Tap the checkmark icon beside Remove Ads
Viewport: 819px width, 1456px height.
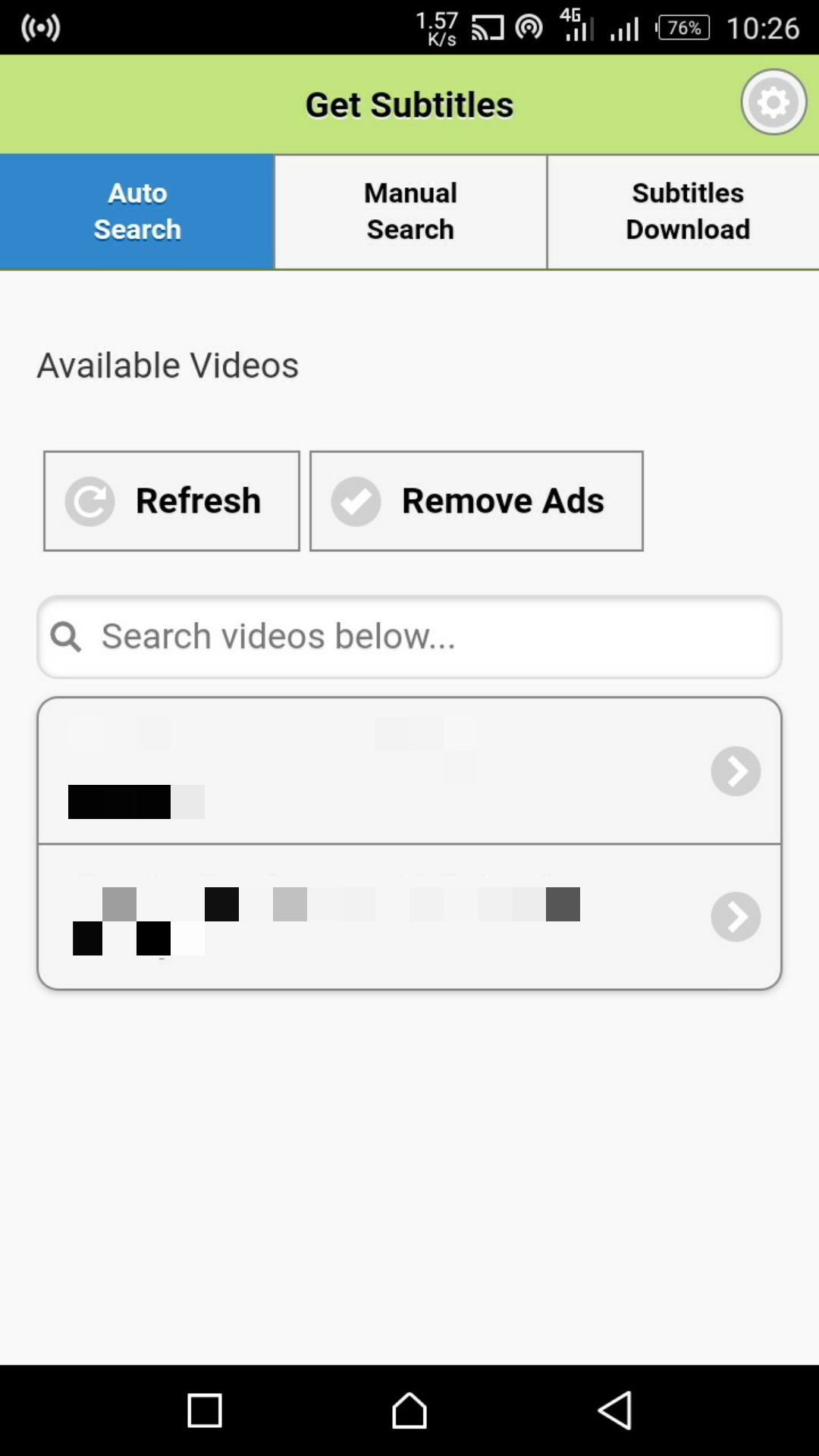click(356, 501)
